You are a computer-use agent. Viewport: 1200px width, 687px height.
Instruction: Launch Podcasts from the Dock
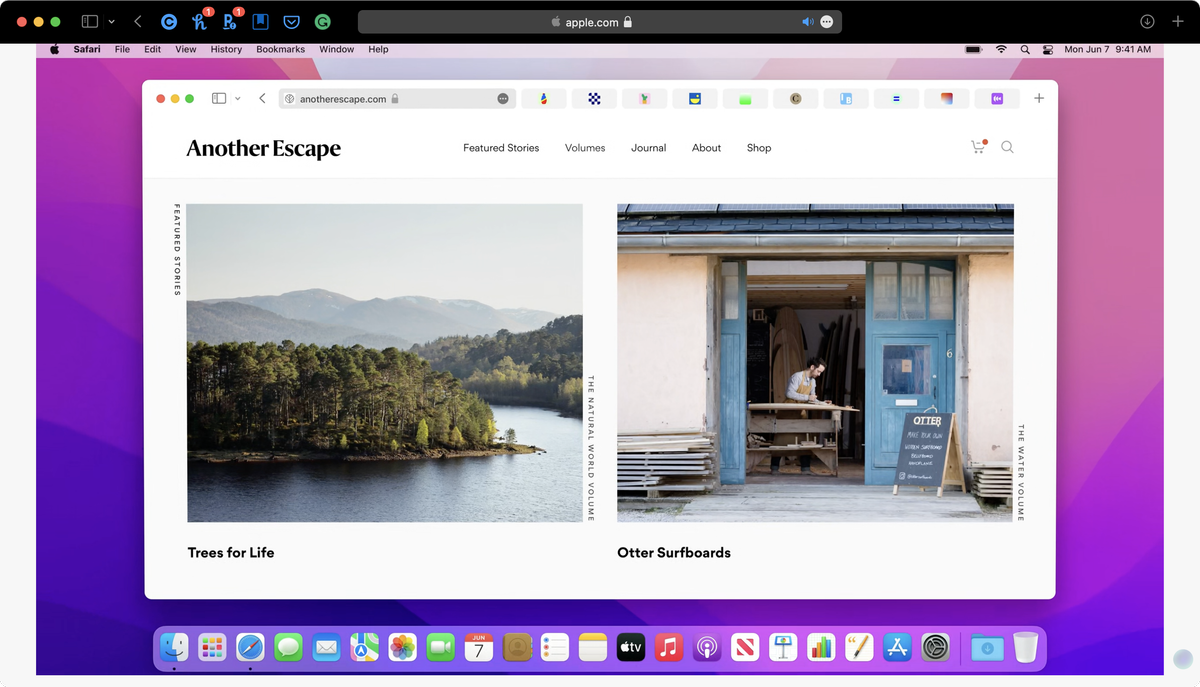[x=707, y=647]
